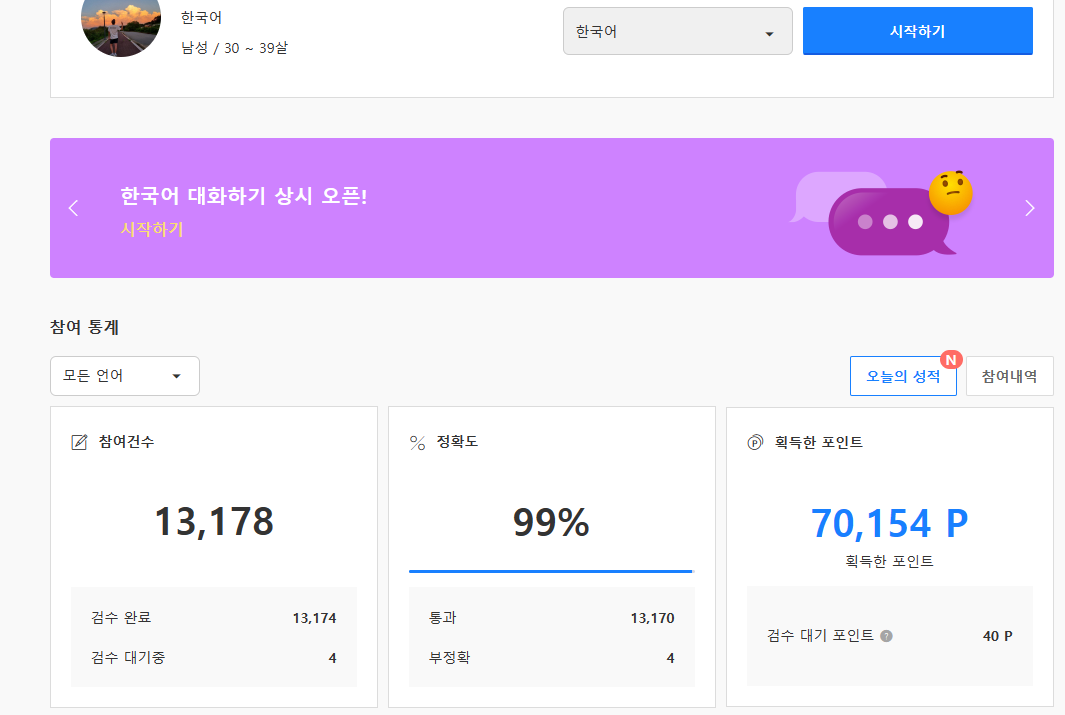Open the 모든 언어 filter dropdown
Viewport: 1065px width, 715px height.
point(125,375)
